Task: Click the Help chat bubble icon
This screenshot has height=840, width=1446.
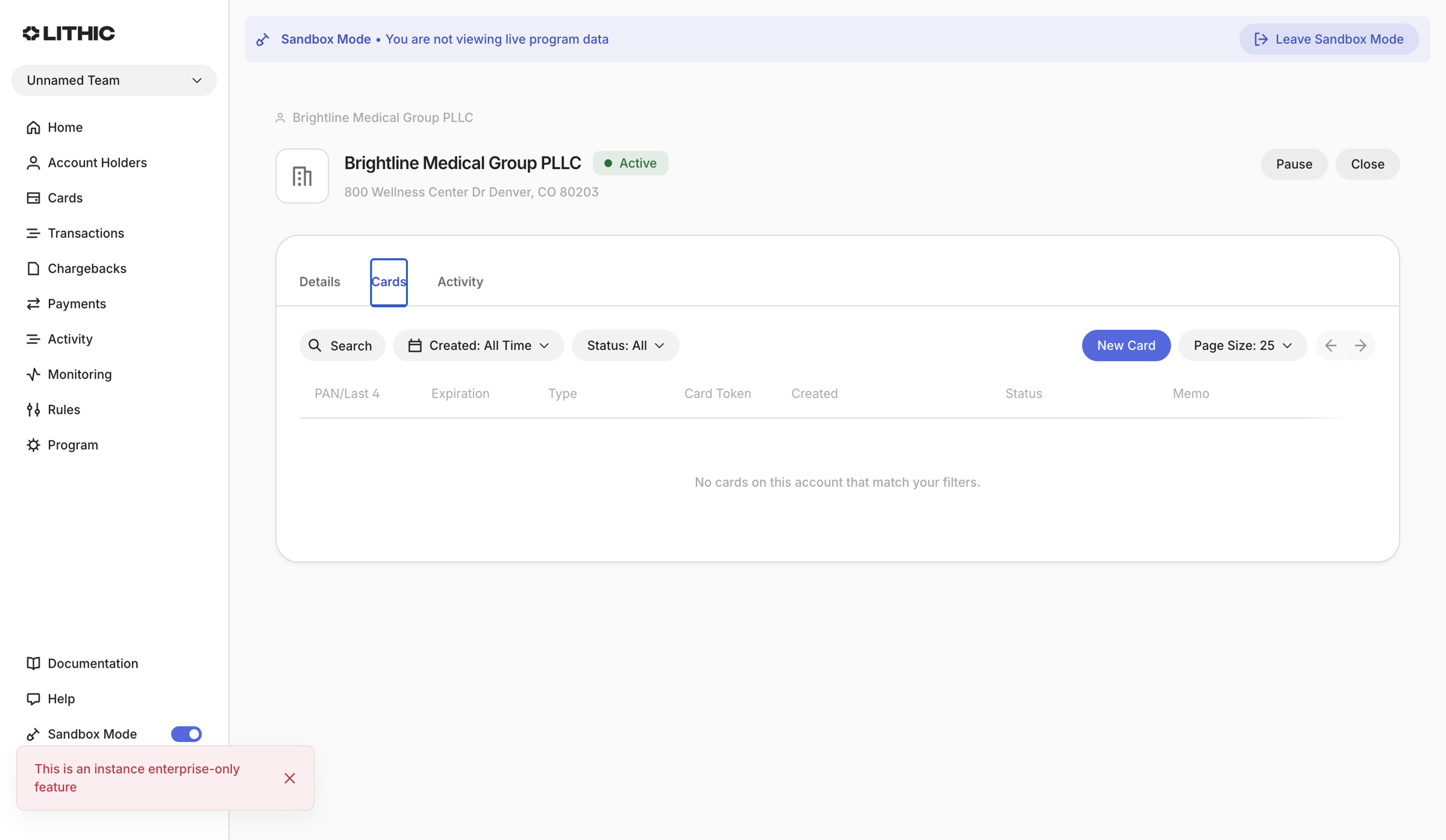Action: 33,698
